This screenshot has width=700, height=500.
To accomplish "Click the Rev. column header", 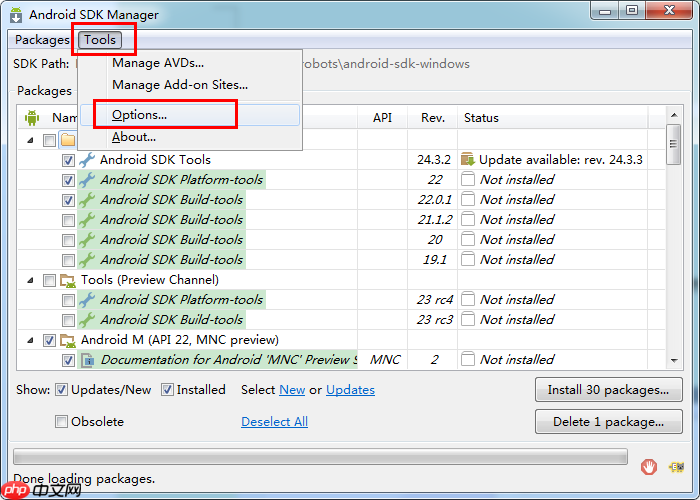I will click(433, 118).
